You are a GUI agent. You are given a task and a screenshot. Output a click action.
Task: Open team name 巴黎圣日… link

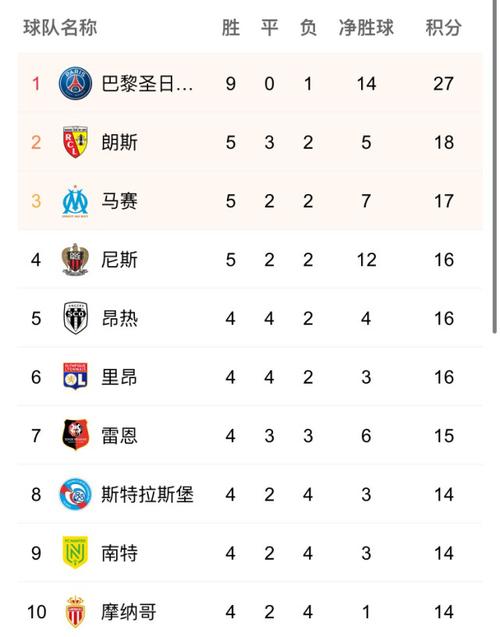click(x=147, y=84)
